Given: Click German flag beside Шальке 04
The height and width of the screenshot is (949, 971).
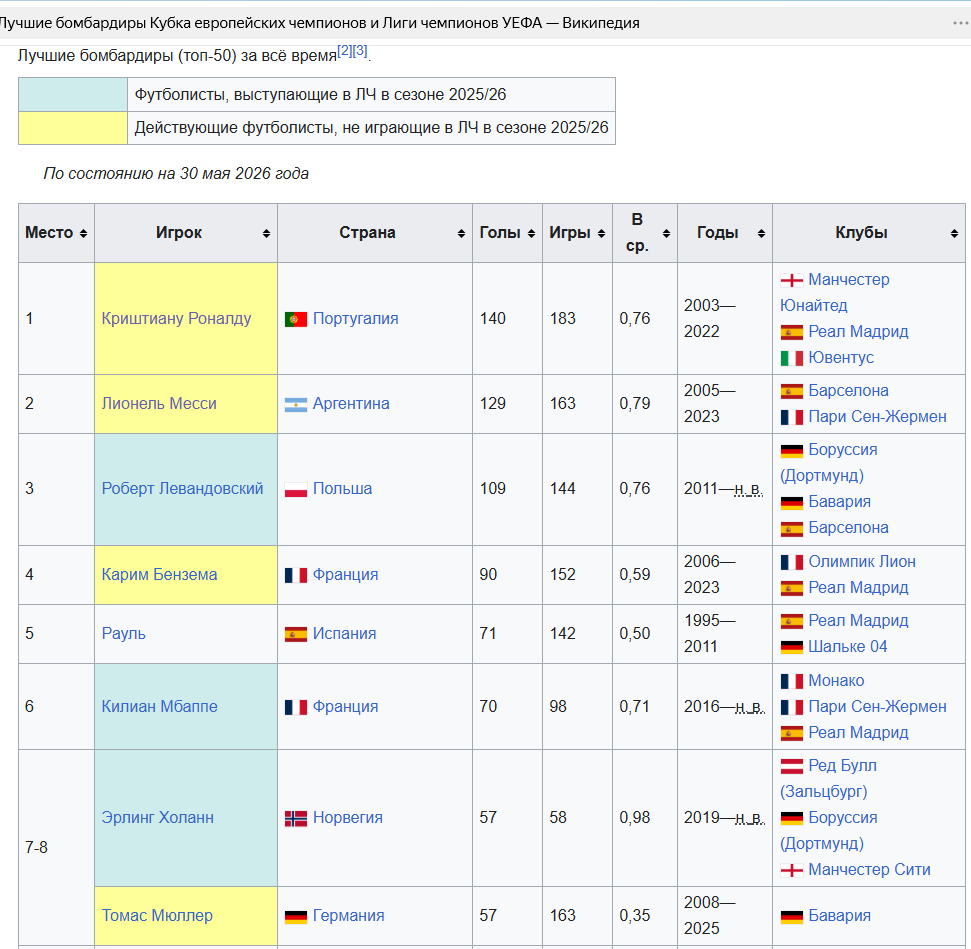Looking at the screenshot, I should coord(791,648).
